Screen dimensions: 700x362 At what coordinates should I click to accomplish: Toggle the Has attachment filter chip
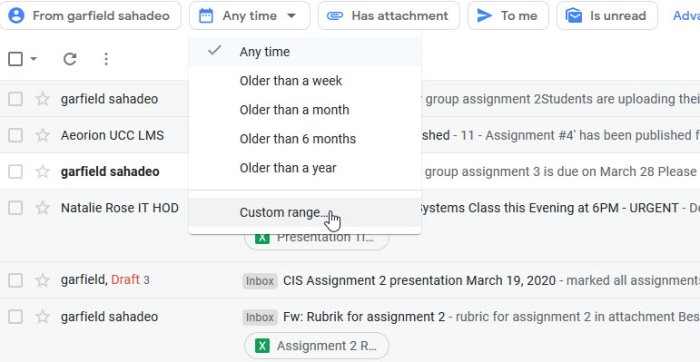click(x=389, y=16)
